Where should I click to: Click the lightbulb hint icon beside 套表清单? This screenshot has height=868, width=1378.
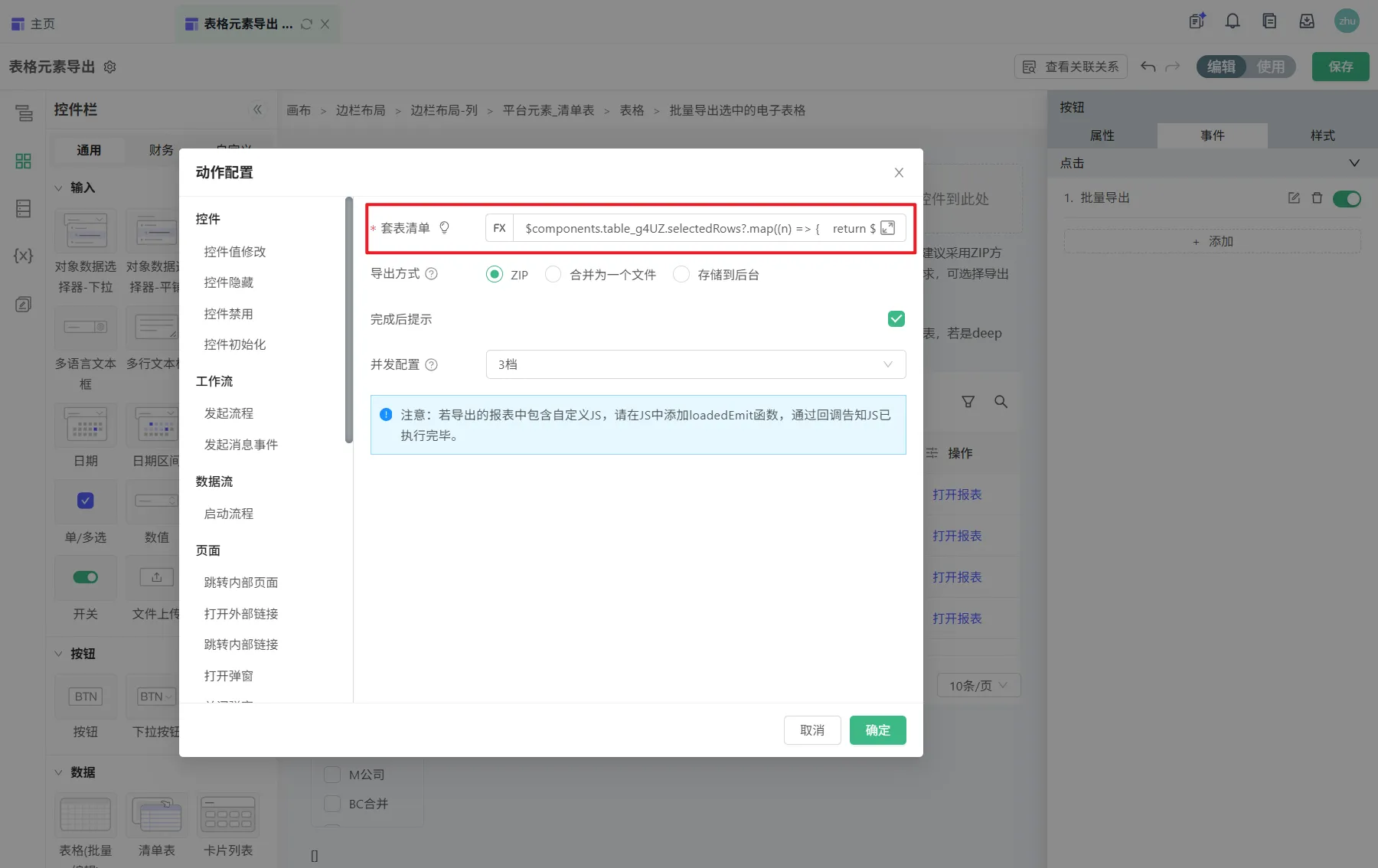(x=444, y=227)
